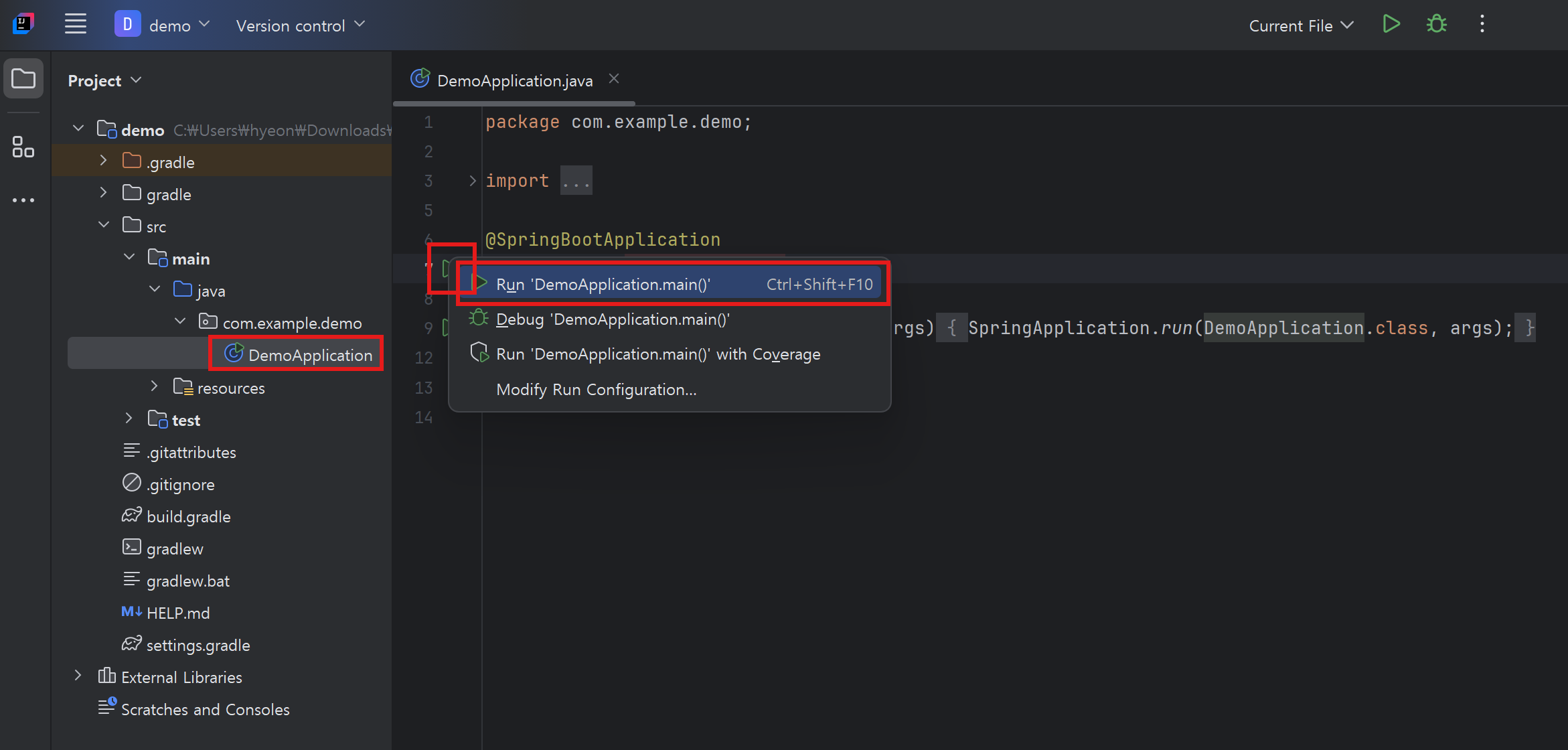Viewport: 1568px width, 750px height.
Task: Expand the External Libraries node
Action: coord(78,676)
